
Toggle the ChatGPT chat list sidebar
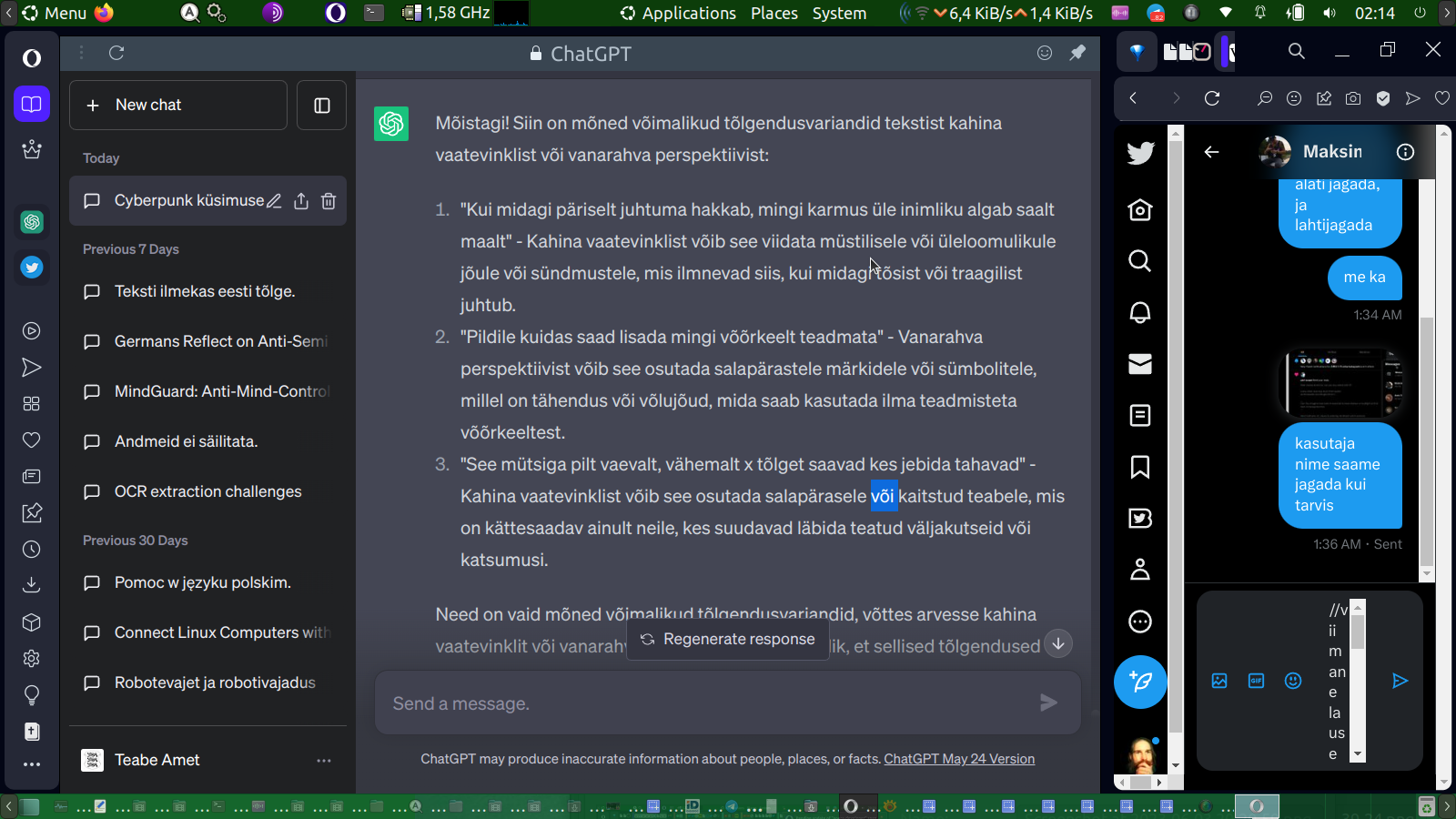pos(322,106)
